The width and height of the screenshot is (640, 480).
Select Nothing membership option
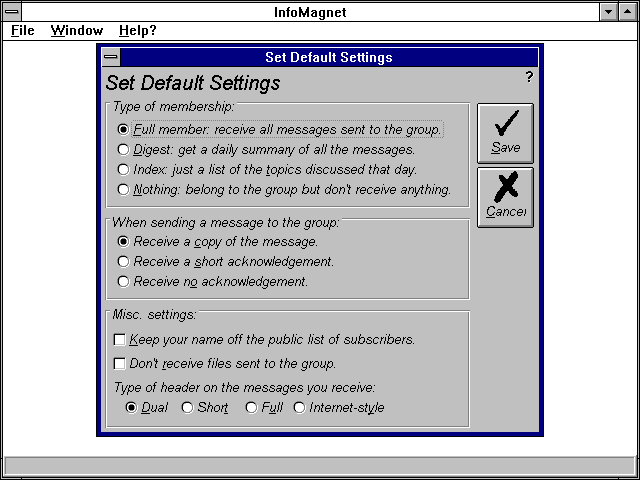pyautogui.click(x=123, y=189)
